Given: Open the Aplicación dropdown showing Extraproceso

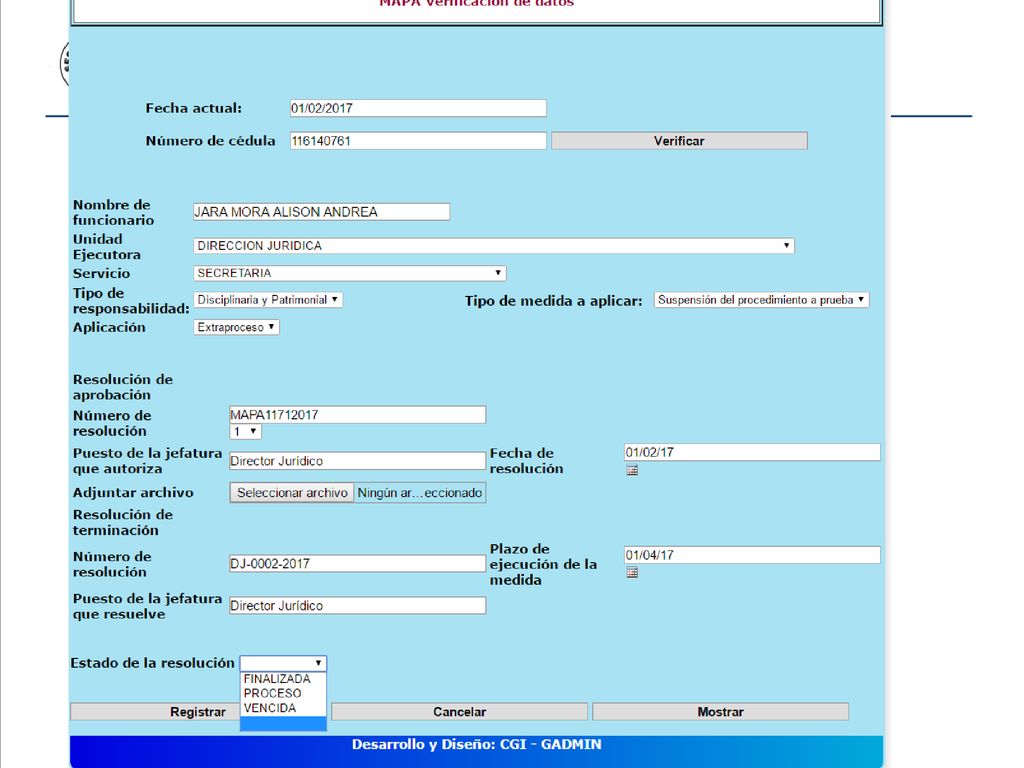Looking at the screenshot, I should (x=236, y=327).
